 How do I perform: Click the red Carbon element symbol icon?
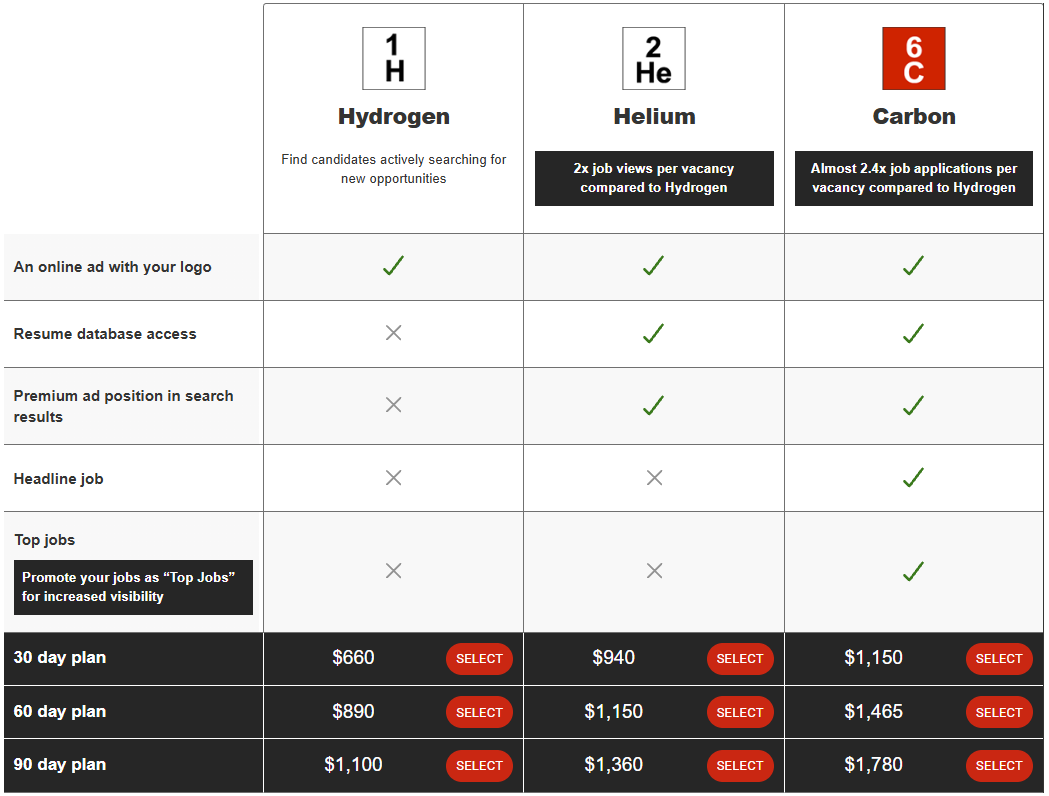pos(913,58)
